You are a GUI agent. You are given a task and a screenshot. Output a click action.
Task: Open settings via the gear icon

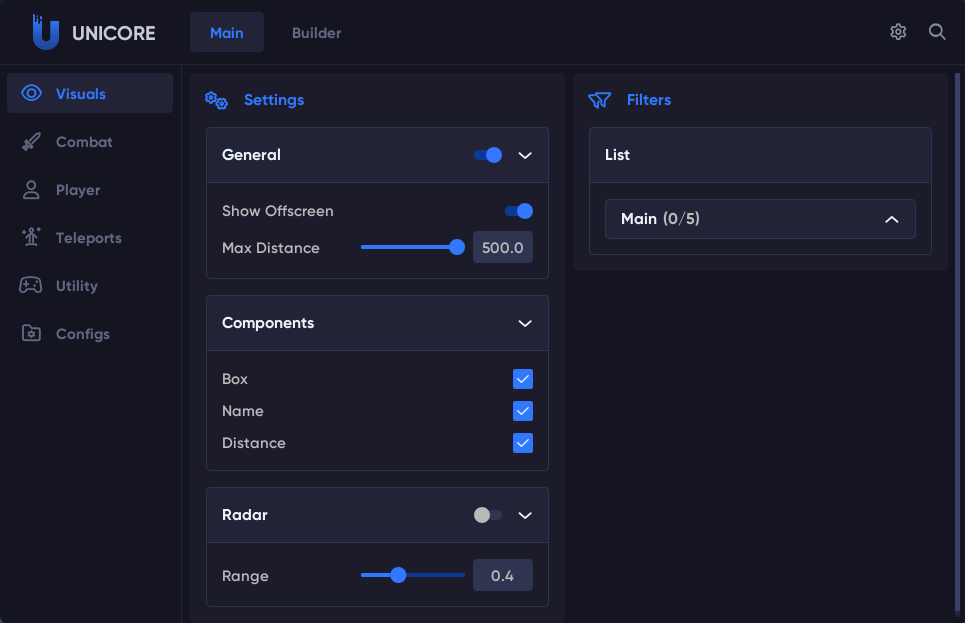point(898,32)
